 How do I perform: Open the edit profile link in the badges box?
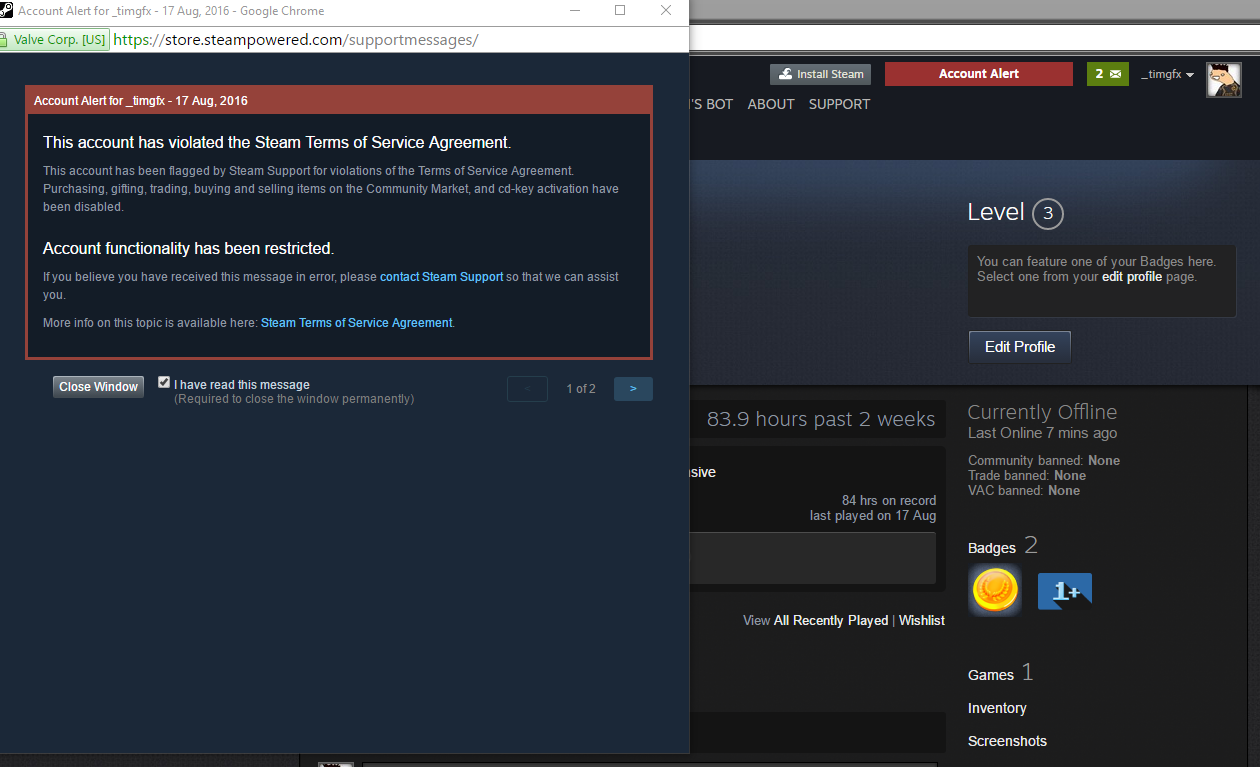tap(1132, 277)
